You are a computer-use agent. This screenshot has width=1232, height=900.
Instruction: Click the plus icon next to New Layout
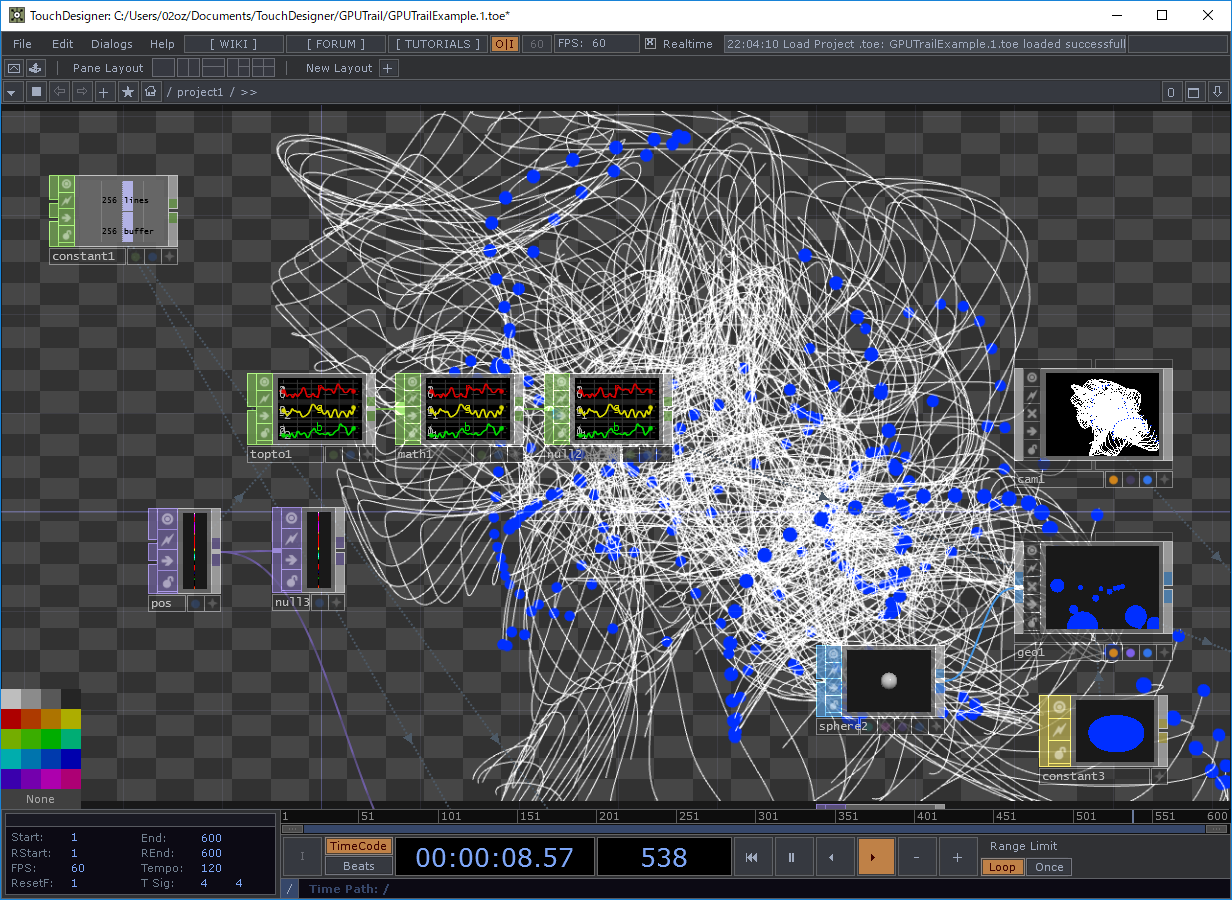(x=389, y=68)
